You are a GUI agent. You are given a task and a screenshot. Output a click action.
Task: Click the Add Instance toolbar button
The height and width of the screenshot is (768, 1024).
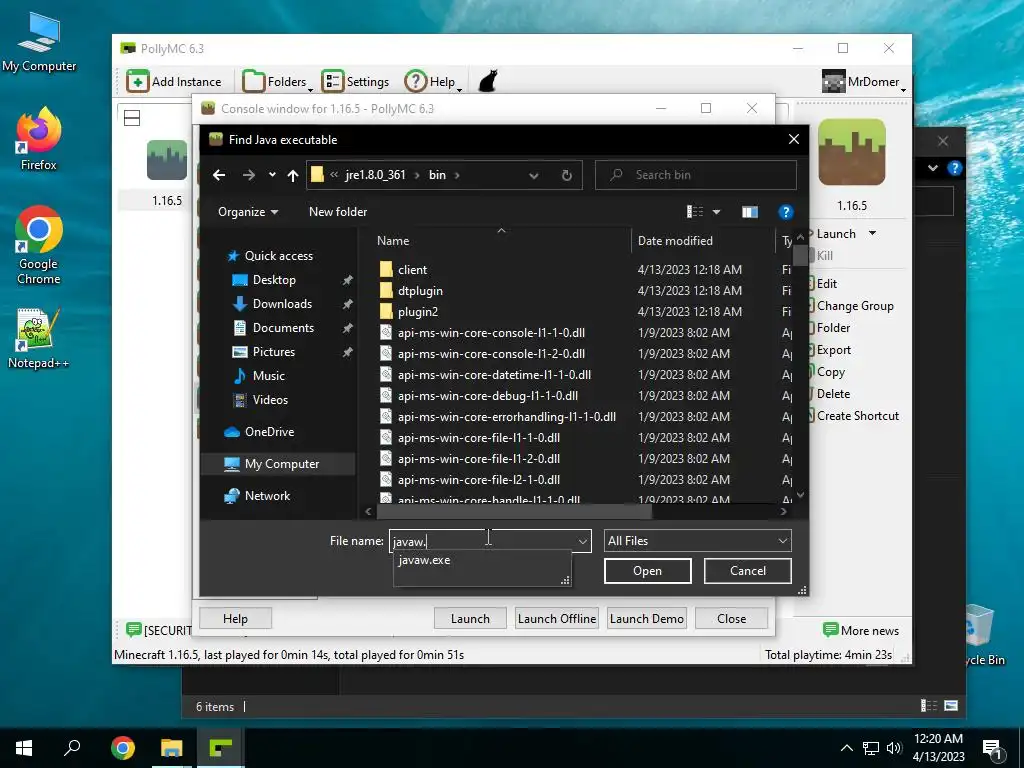(174, 82)
